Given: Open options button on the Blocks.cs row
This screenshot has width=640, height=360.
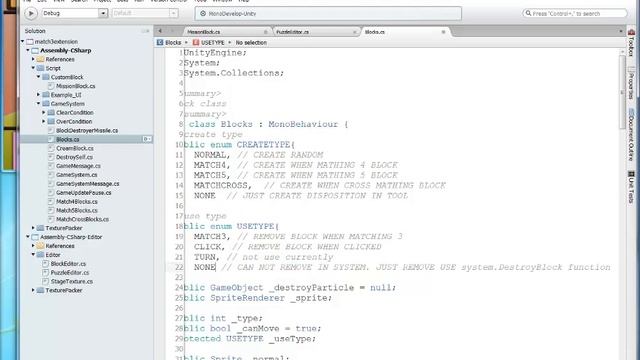Looking at the screenshot, I should tap(147, 140).
